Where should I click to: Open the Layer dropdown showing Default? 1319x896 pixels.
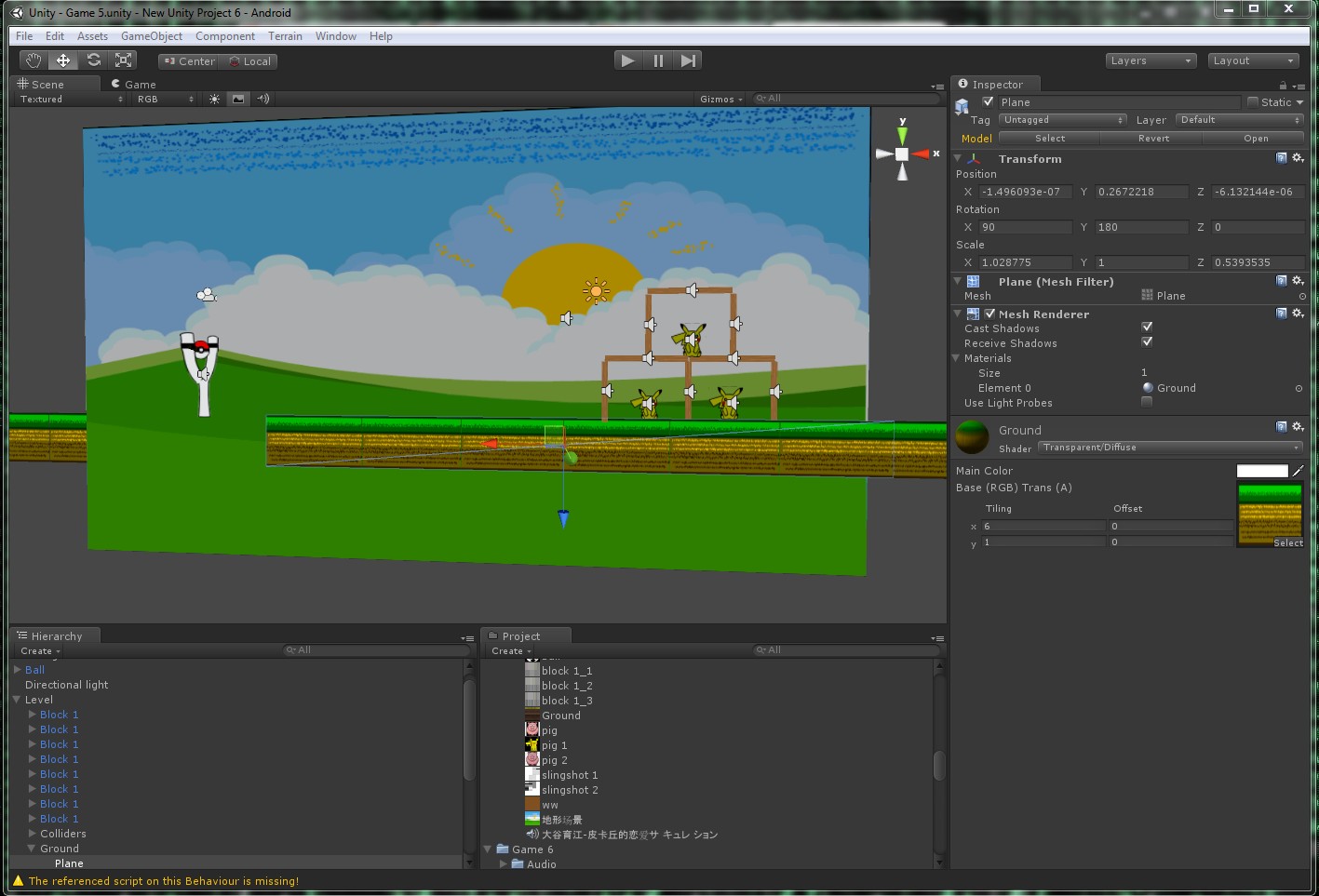(1239, 120)
